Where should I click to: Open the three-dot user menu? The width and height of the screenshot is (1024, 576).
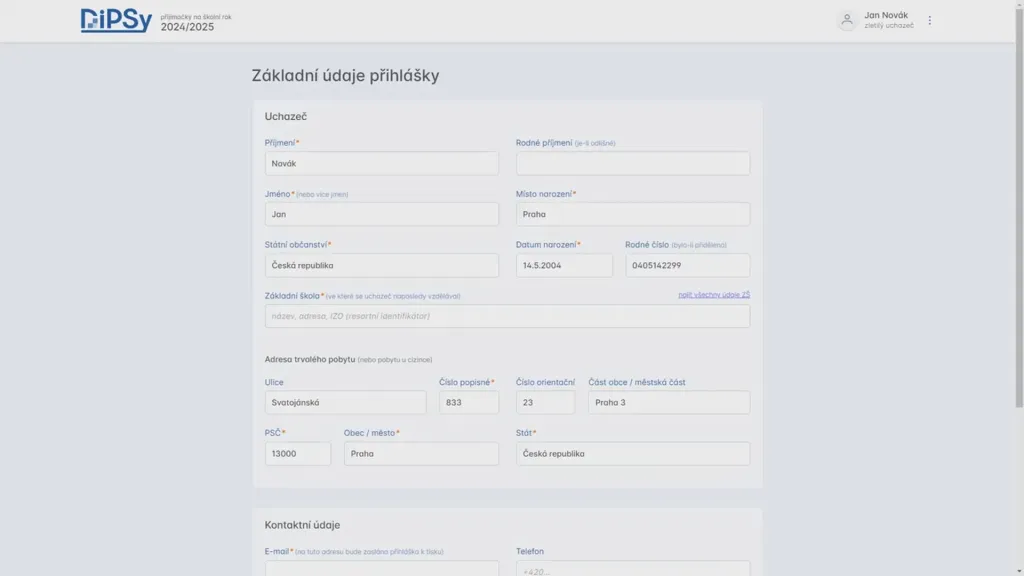(x=929, y=21)
